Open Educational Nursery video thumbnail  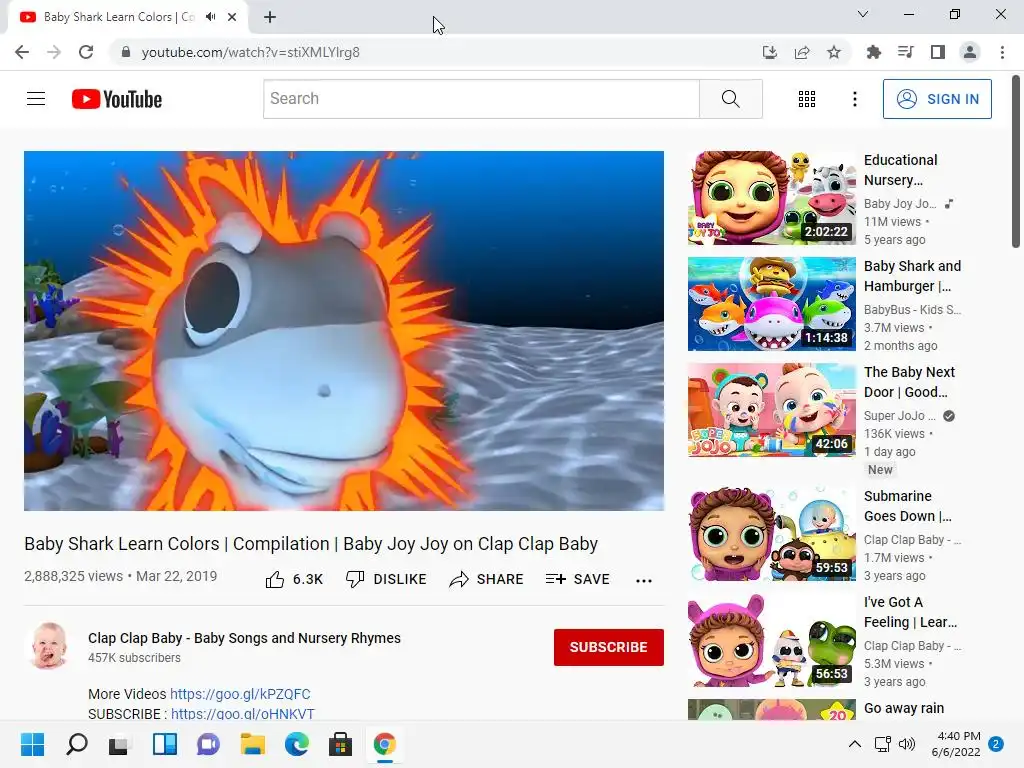tap(771, 198)
